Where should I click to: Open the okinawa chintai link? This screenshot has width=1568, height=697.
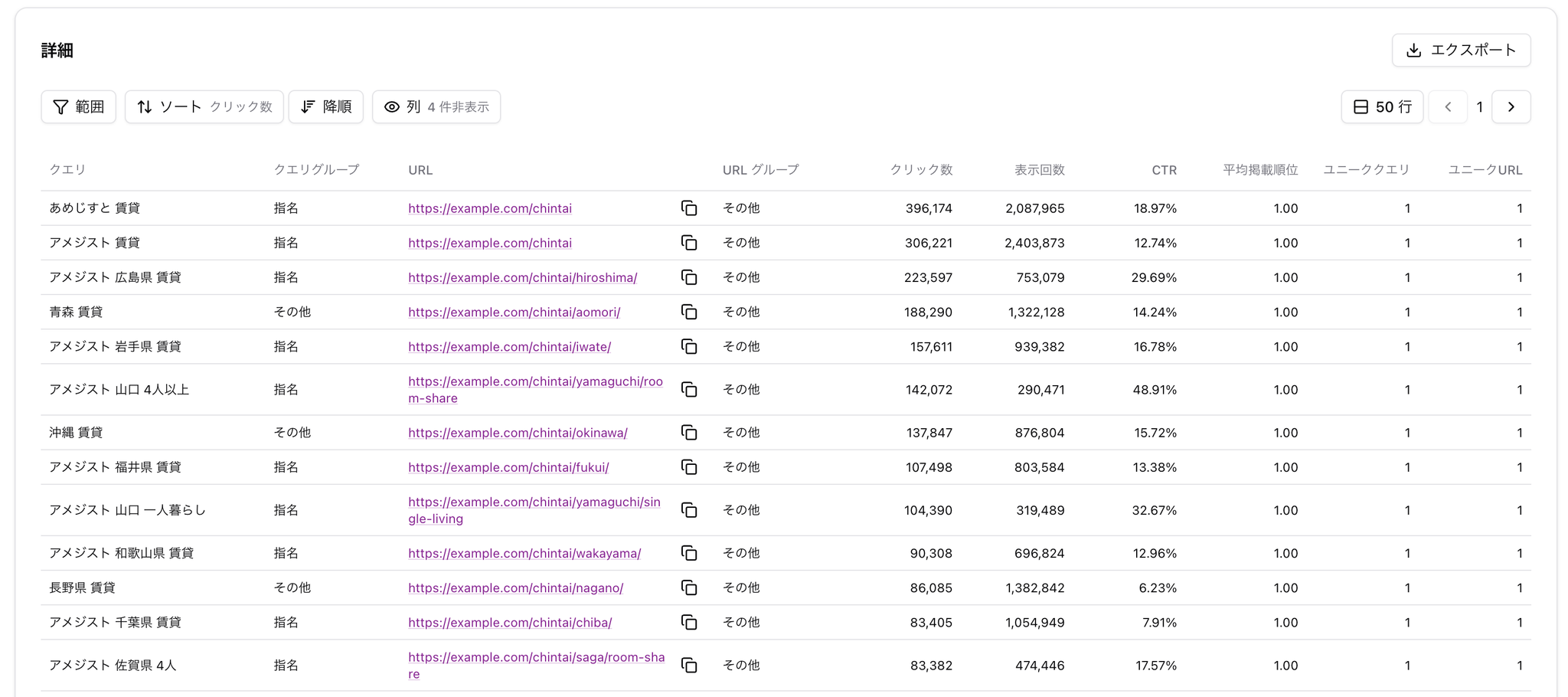pos(518,433)
